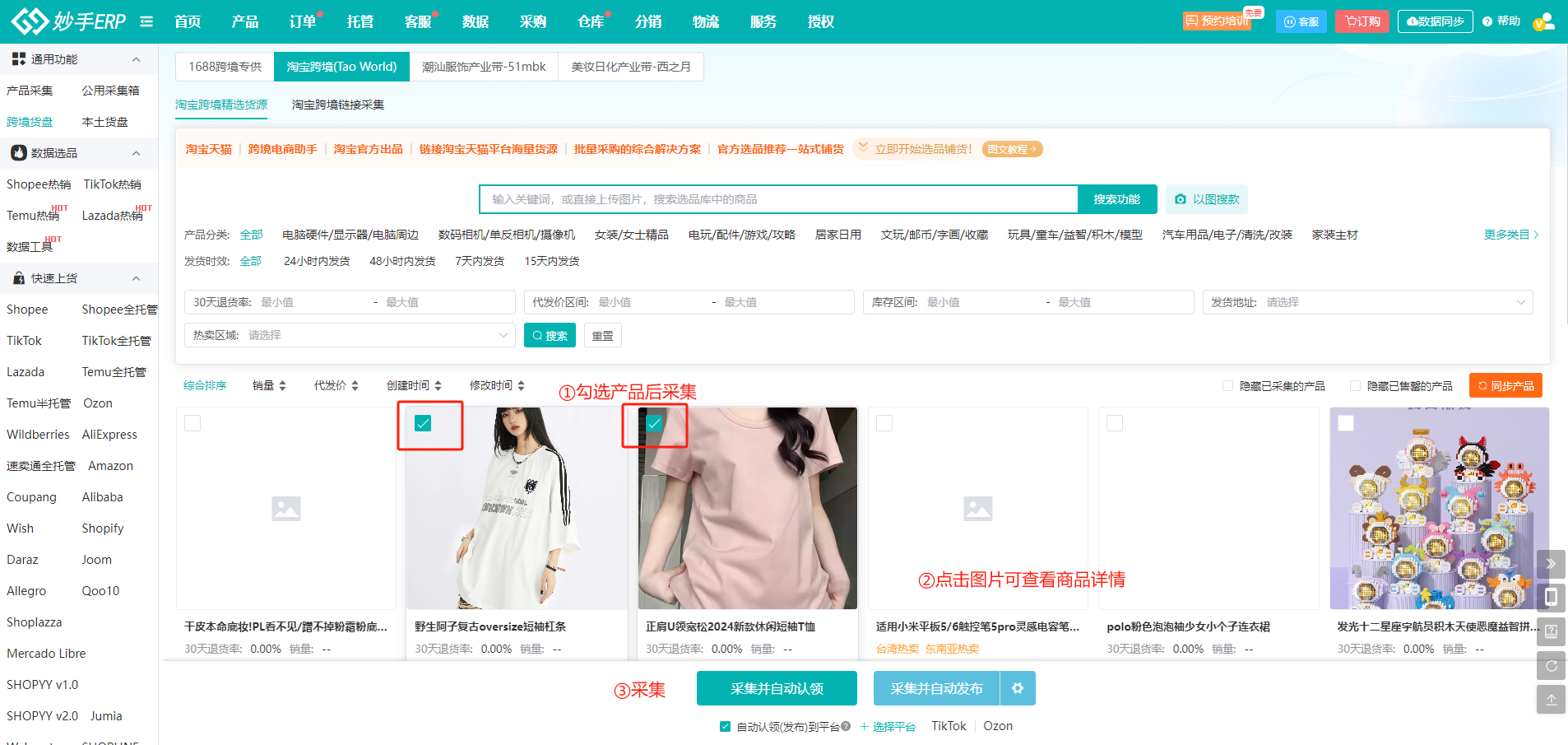Open the 帮助 help icon
Screen dimensions: 1568x745
pos(1487,21)
